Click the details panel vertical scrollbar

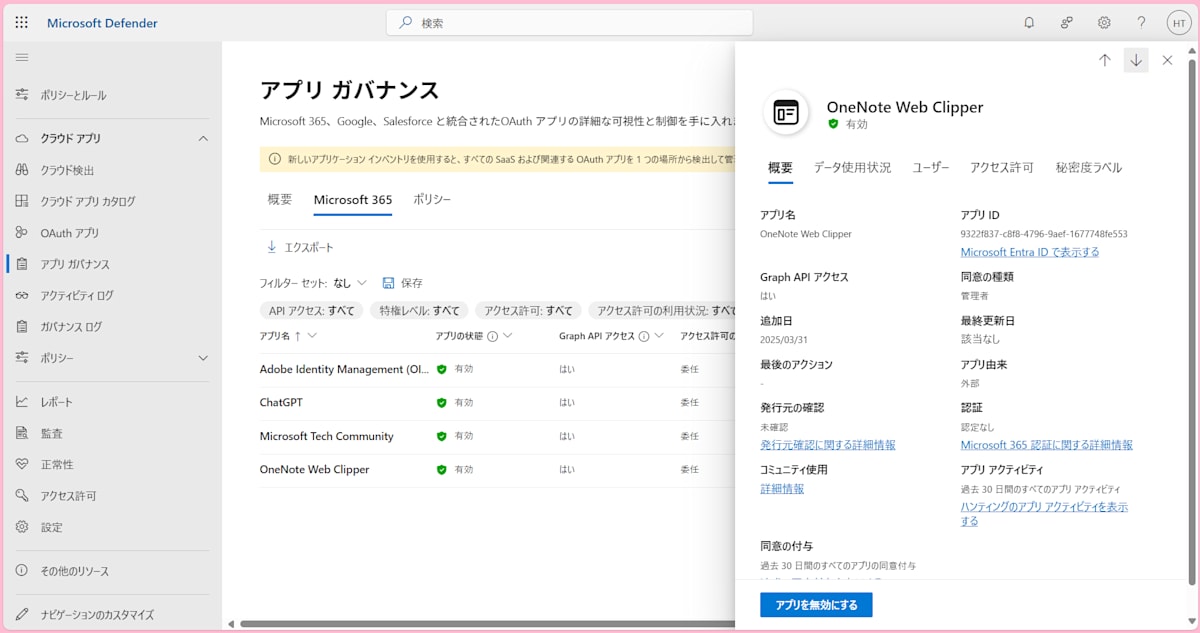coord(1191,322)
